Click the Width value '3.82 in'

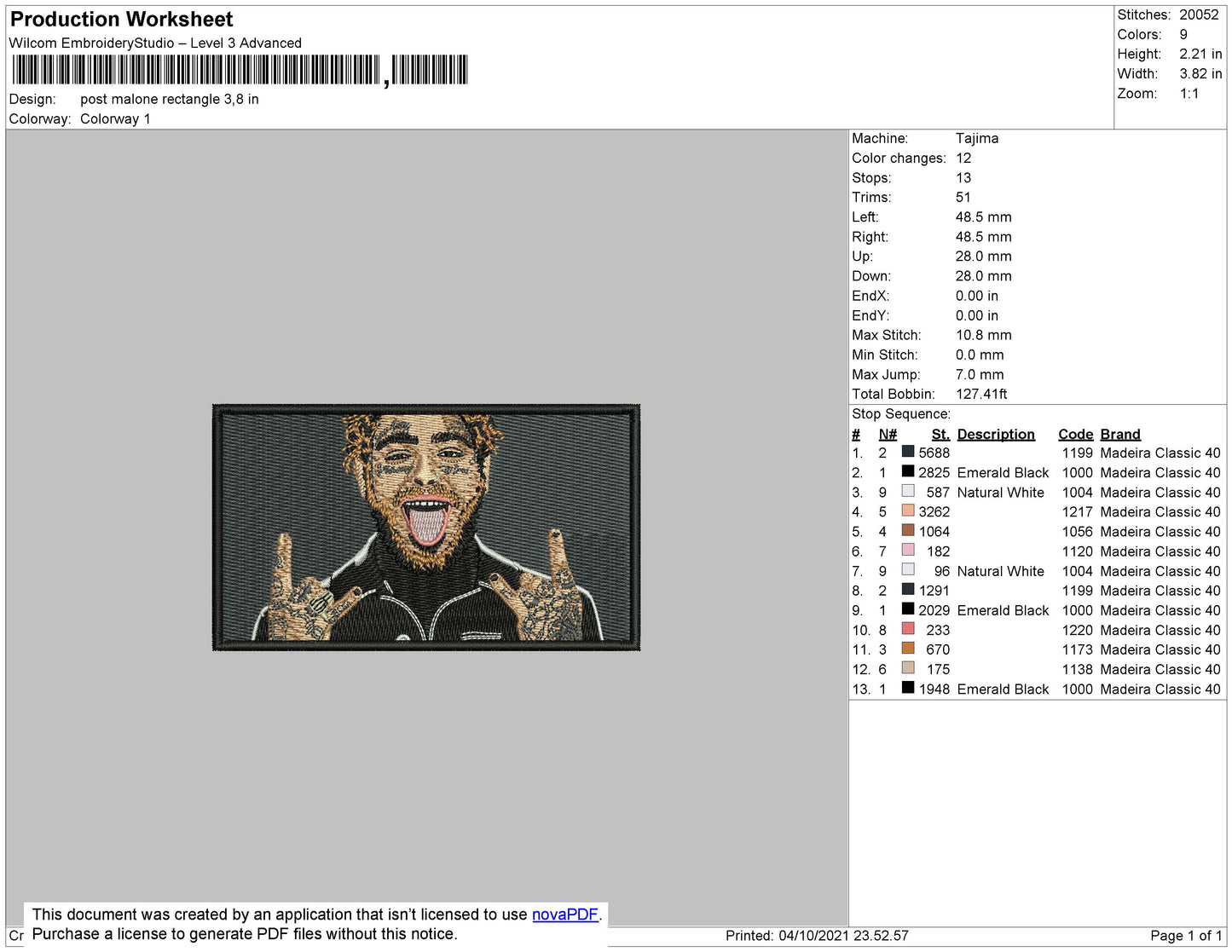(x=1200, y=73)
